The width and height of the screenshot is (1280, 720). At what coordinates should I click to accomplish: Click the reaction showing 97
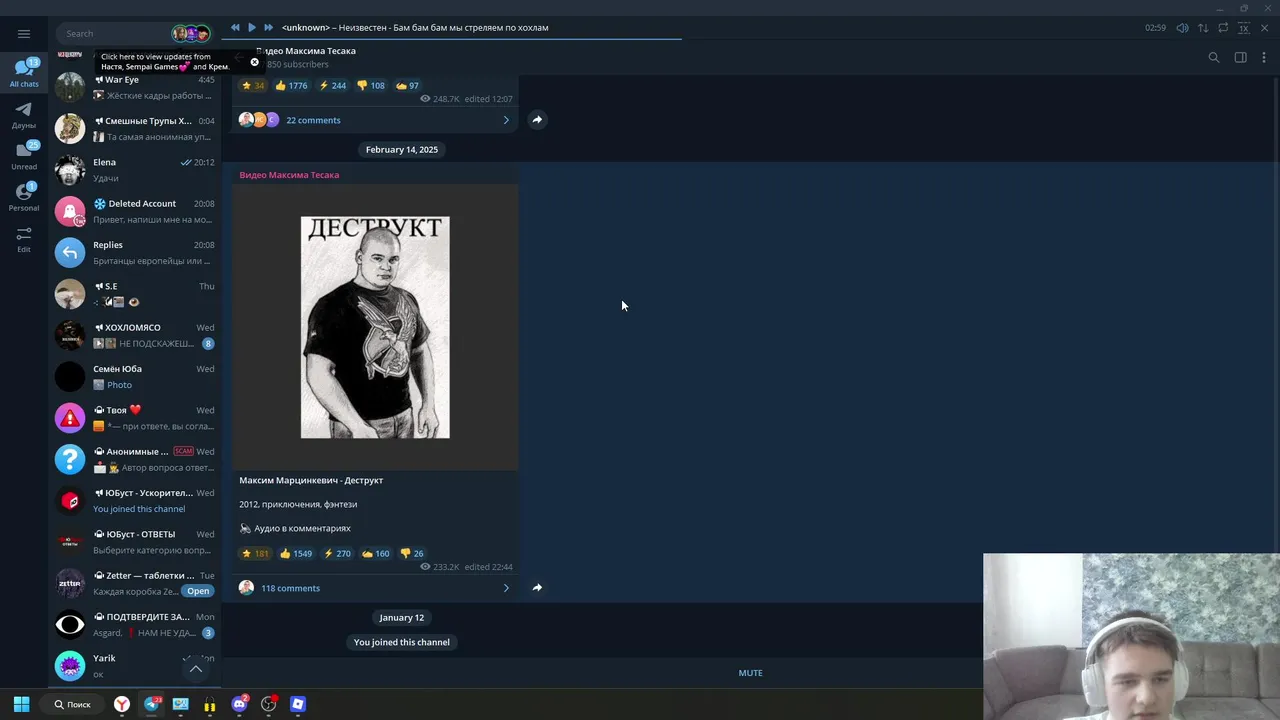coord(407,85)
